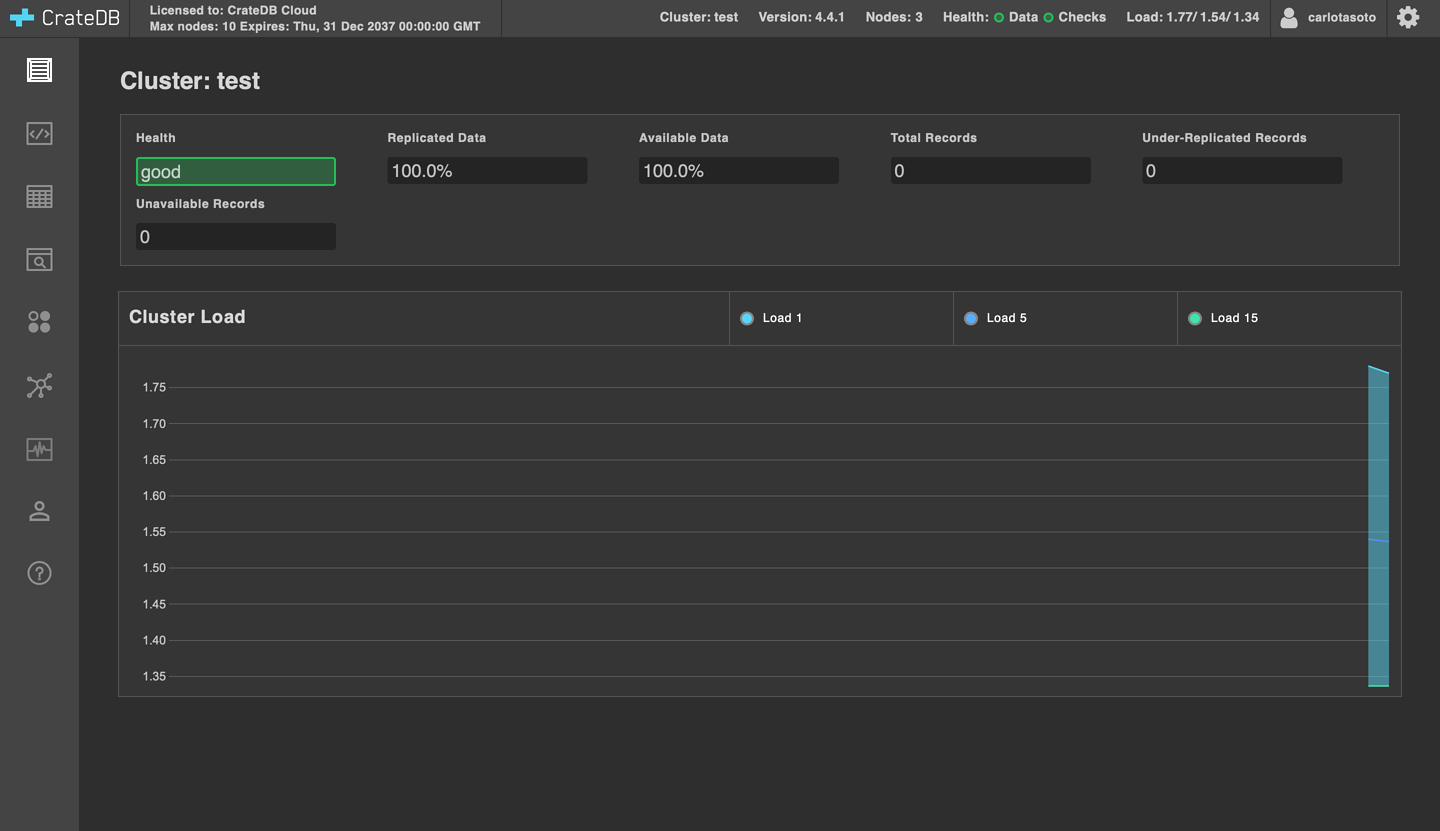This screenshot has height=831, width=1440.
Task: Click the 1.55 y-axis label
Action: 154,532
